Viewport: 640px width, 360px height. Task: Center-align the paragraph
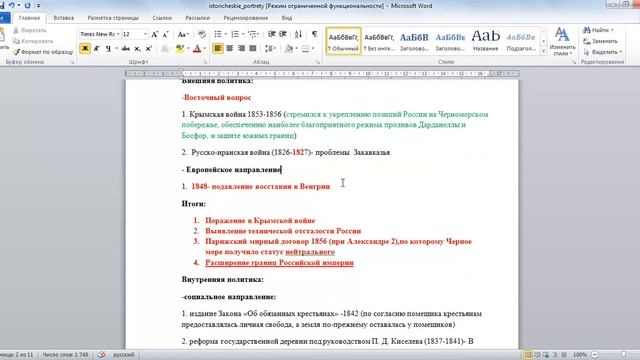pos(229,49)
